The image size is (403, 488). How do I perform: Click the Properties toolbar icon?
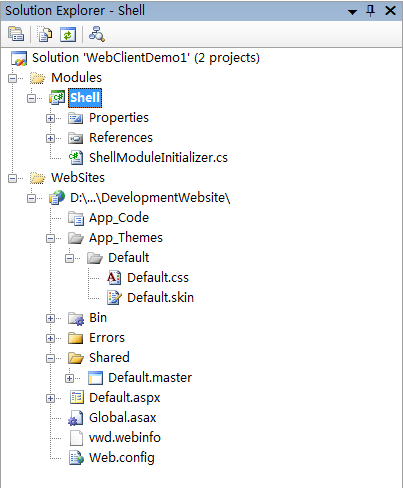click(x=16, y=35)
